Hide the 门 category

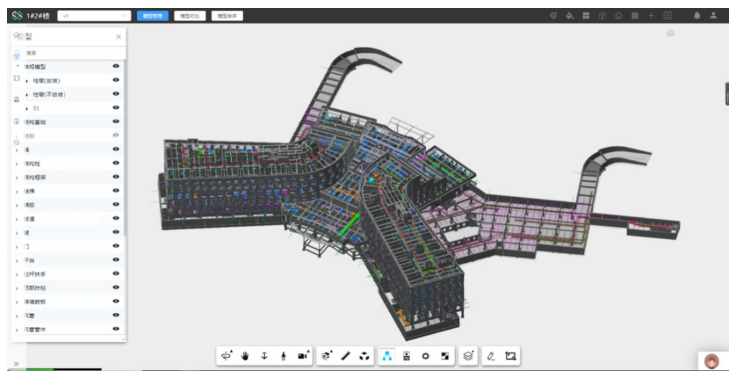tap(116, 246)
